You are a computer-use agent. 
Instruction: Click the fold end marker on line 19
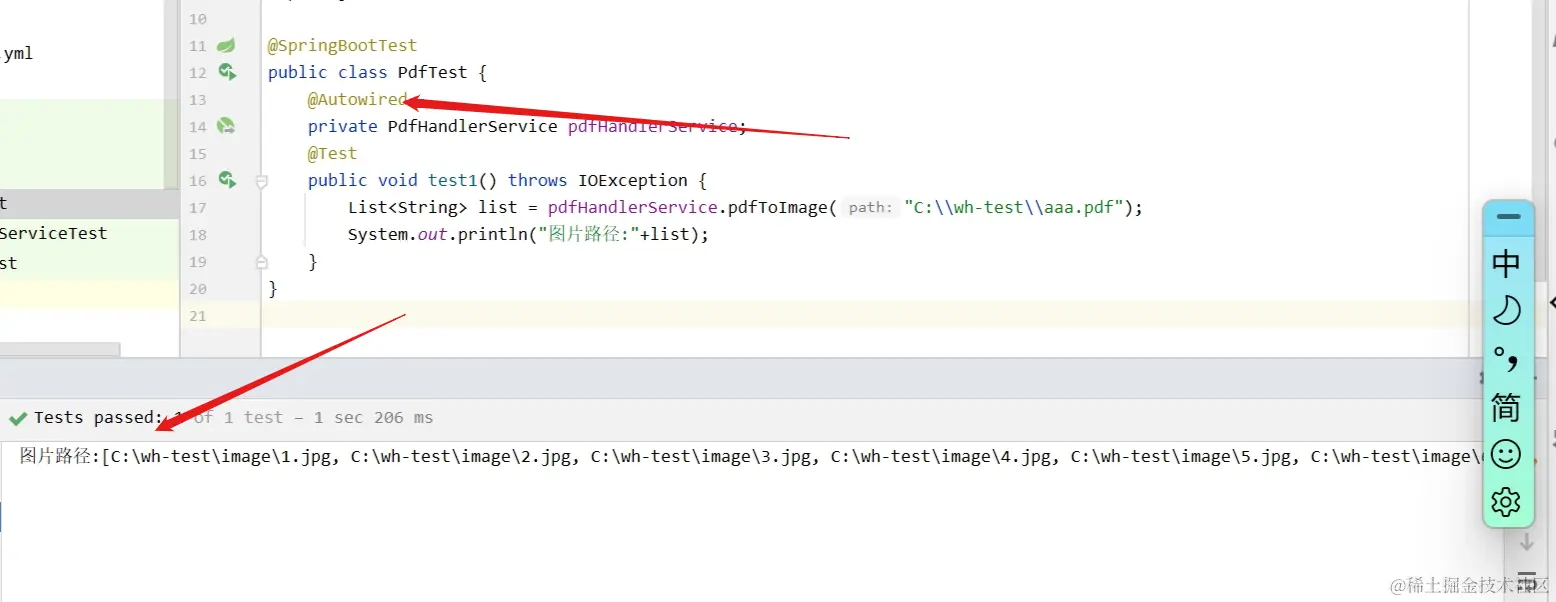[x=262, y=262]
